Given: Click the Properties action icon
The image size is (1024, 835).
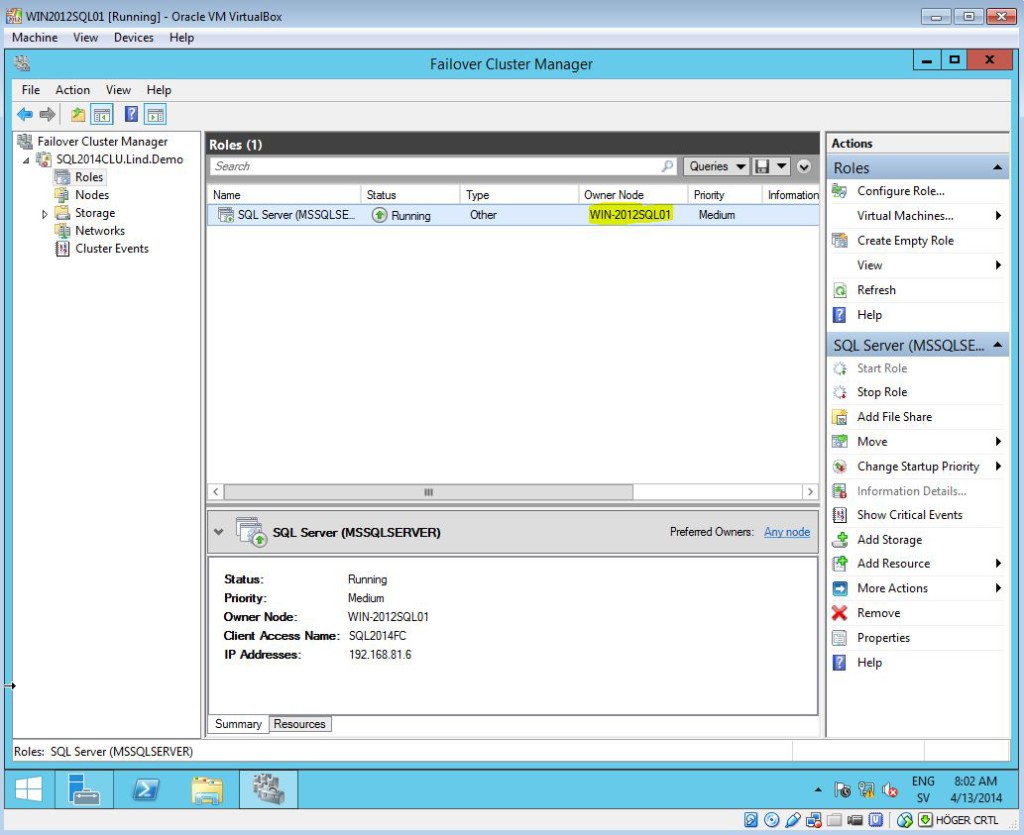Looking at the screenshot, I should coord(840,638).
